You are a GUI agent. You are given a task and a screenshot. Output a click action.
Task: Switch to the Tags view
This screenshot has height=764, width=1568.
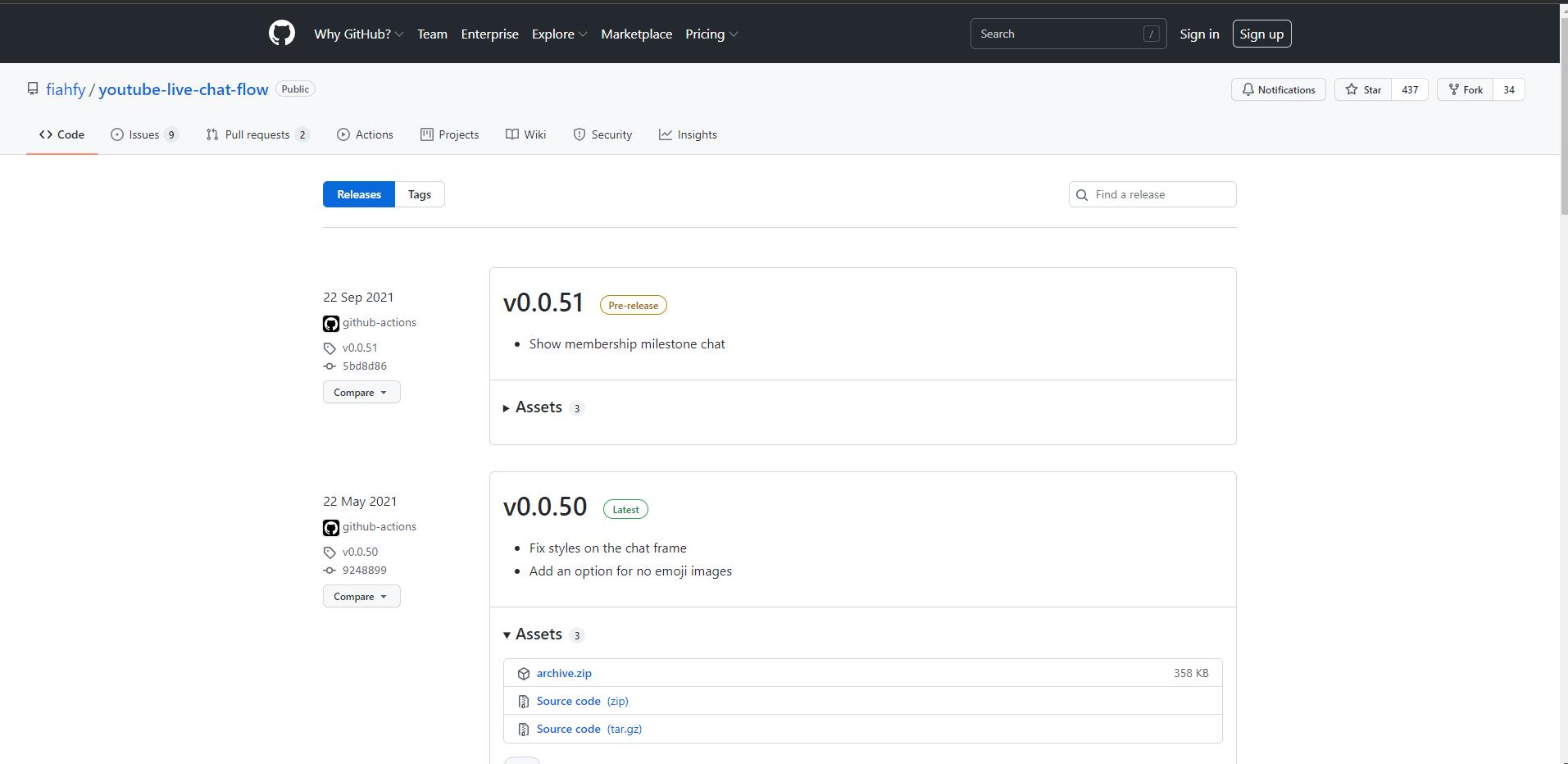tap(420, 194)
